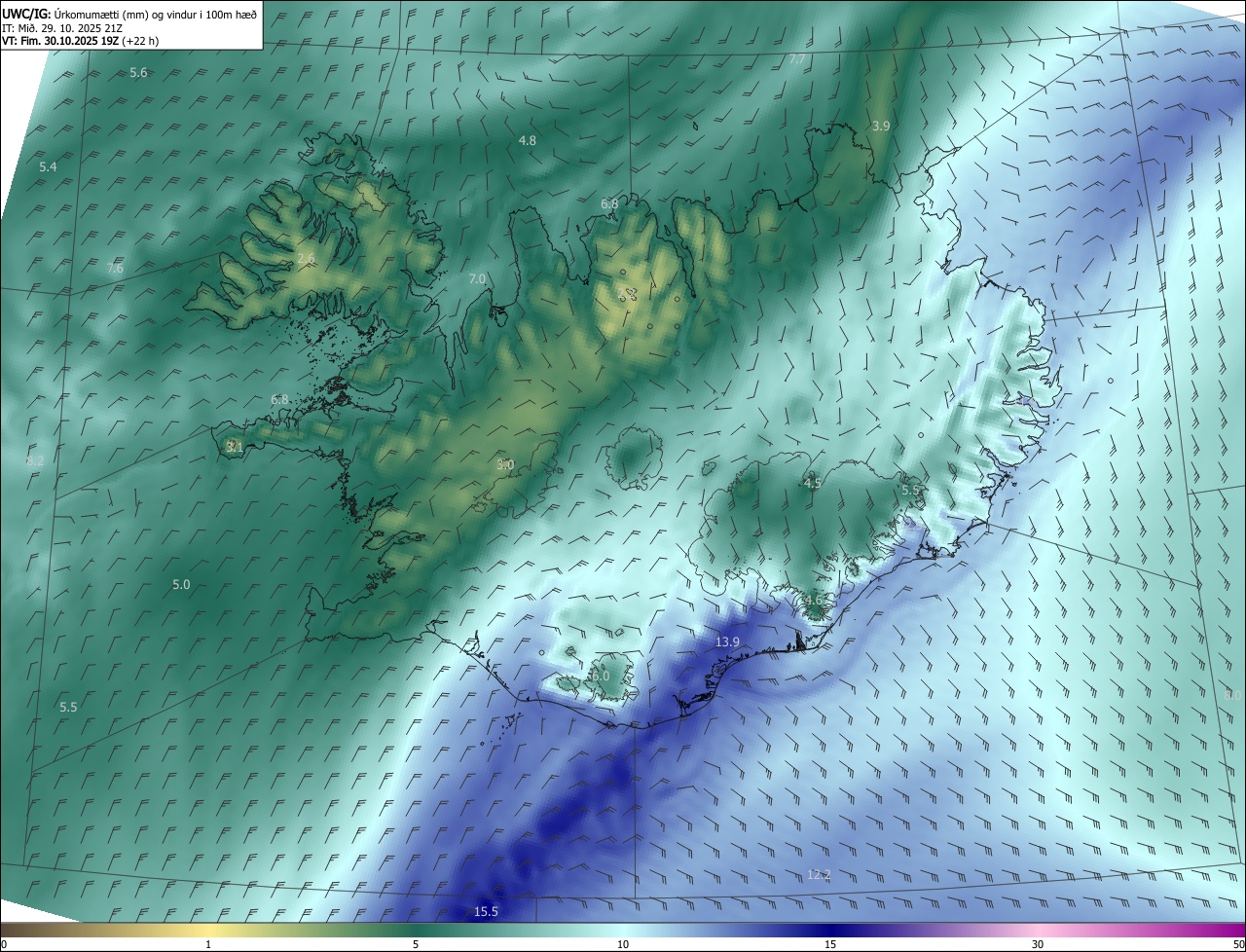The image size is (1246, 952).
Task: Click the 'UWC/IG: Úrkomumætti (mm)' map title
Action: point(129,14)
